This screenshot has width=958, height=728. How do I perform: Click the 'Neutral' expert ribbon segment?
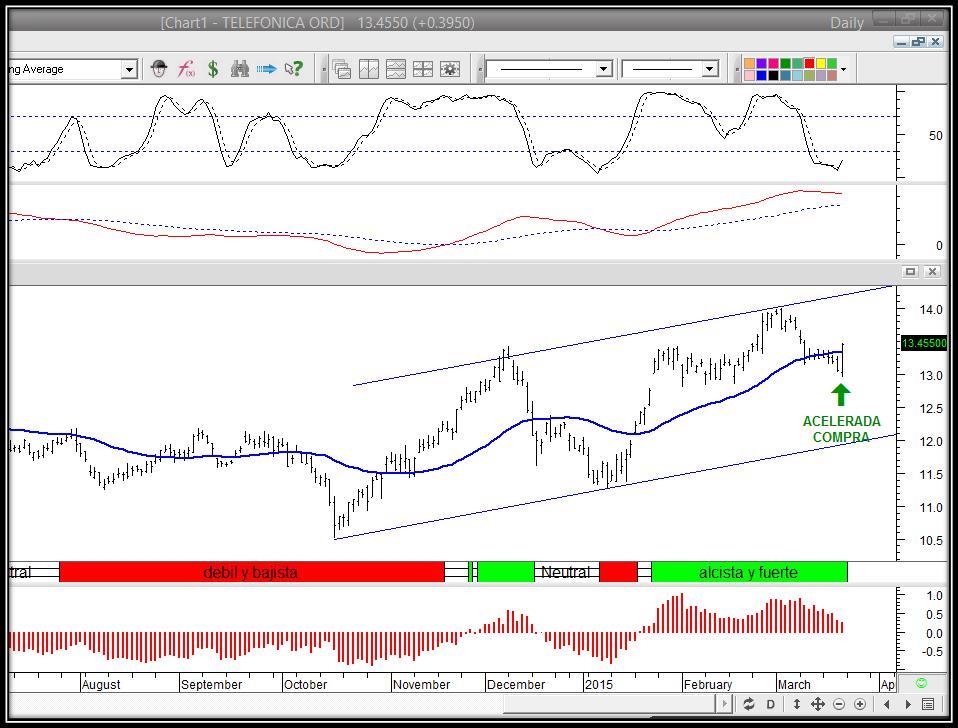point(566,572)
